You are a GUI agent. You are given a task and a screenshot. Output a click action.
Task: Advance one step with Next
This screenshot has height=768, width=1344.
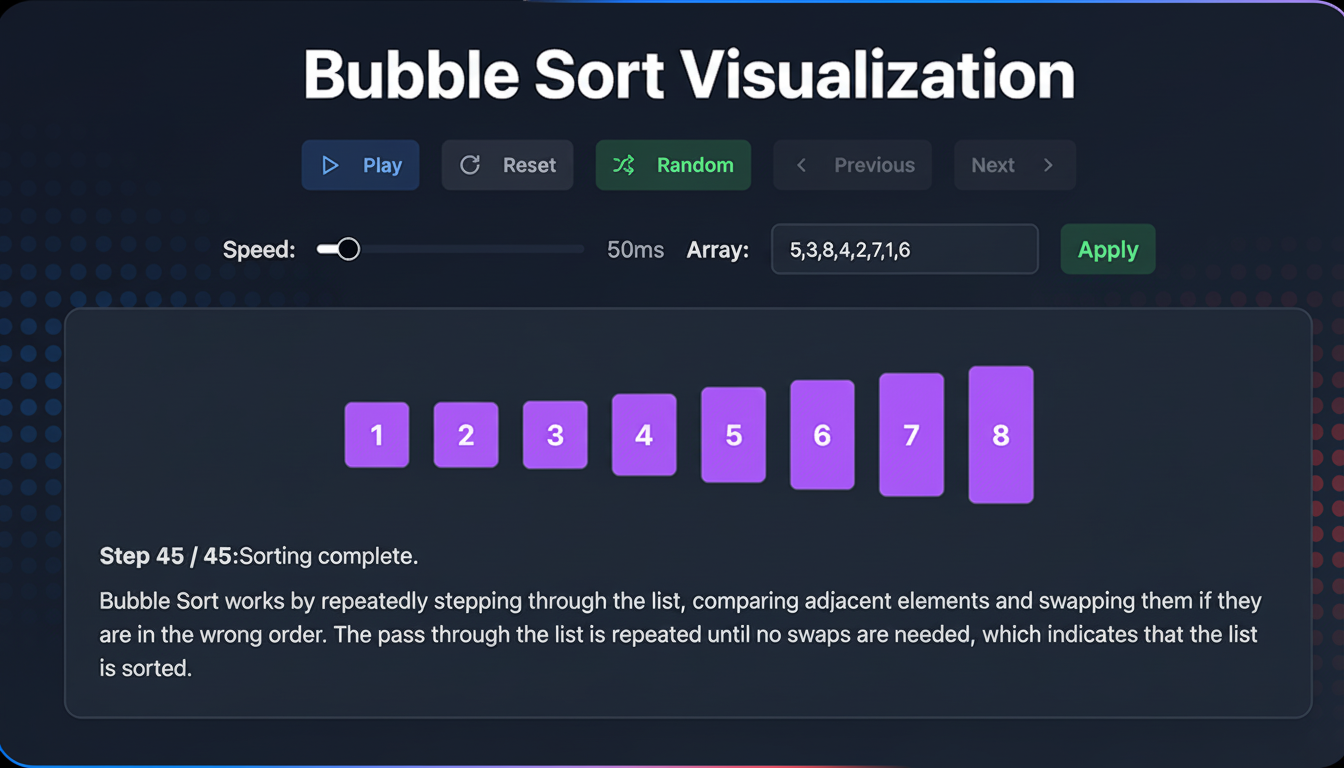tap(1015, 165)
